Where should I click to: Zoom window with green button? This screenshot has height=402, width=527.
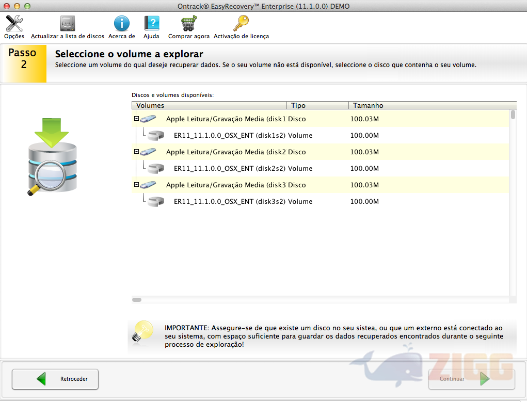click(27, 6)
